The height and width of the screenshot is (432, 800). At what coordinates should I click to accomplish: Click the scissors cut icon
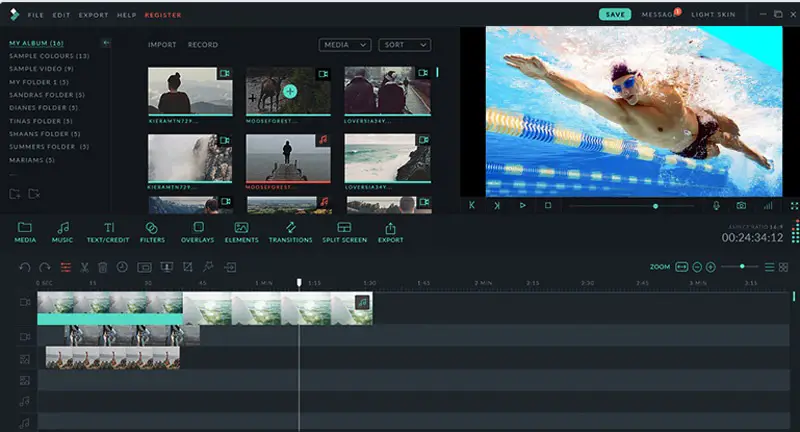(x=85, y=268)
